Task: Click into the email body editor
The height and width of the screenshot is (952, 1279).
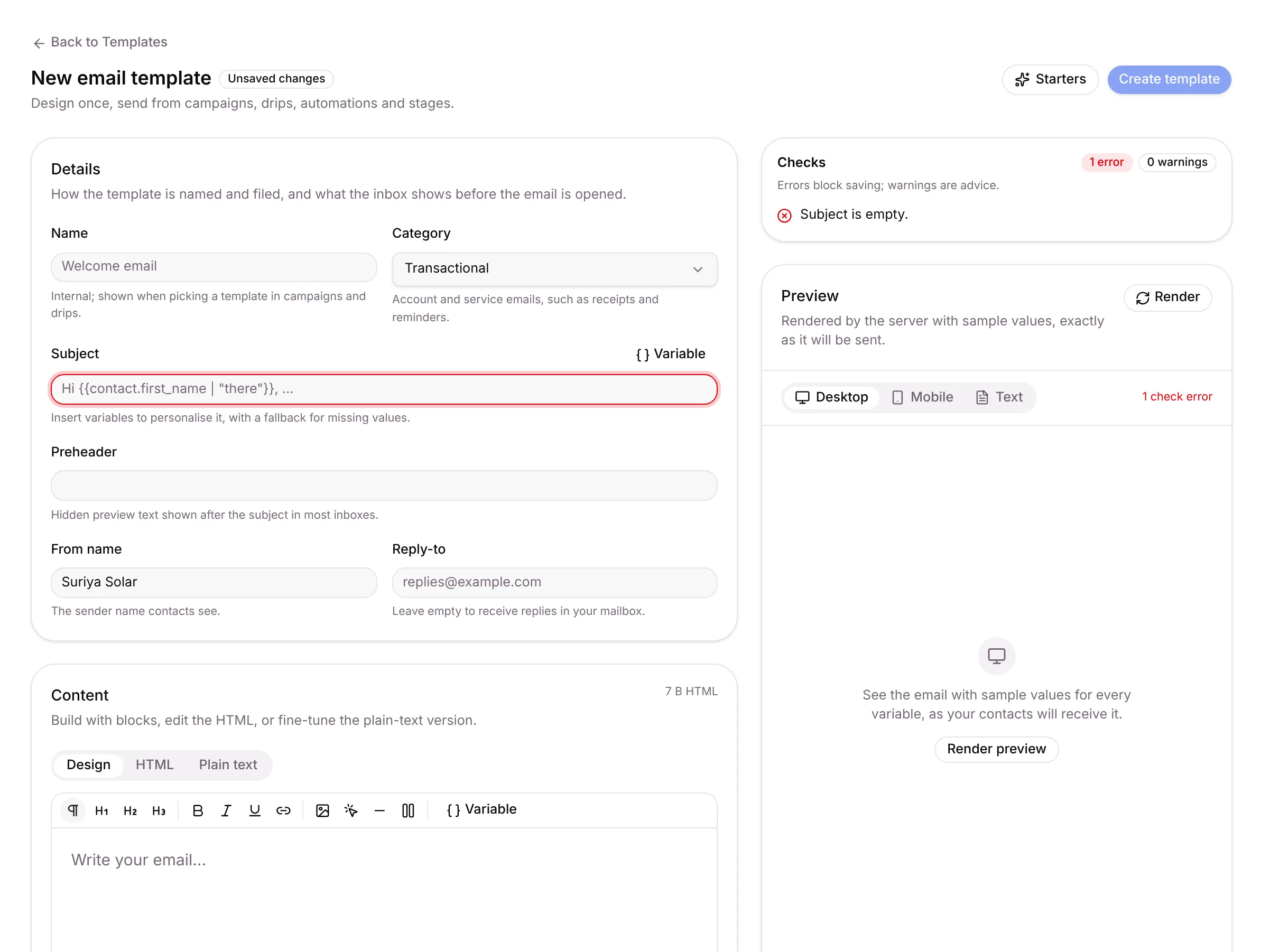Action: (384, 890)
